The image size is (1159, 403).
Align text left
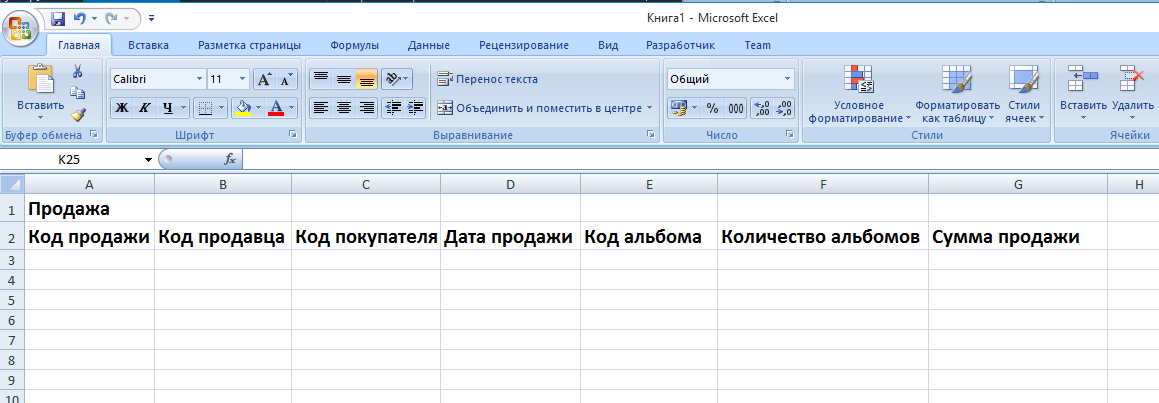click(x=320, y=108)
